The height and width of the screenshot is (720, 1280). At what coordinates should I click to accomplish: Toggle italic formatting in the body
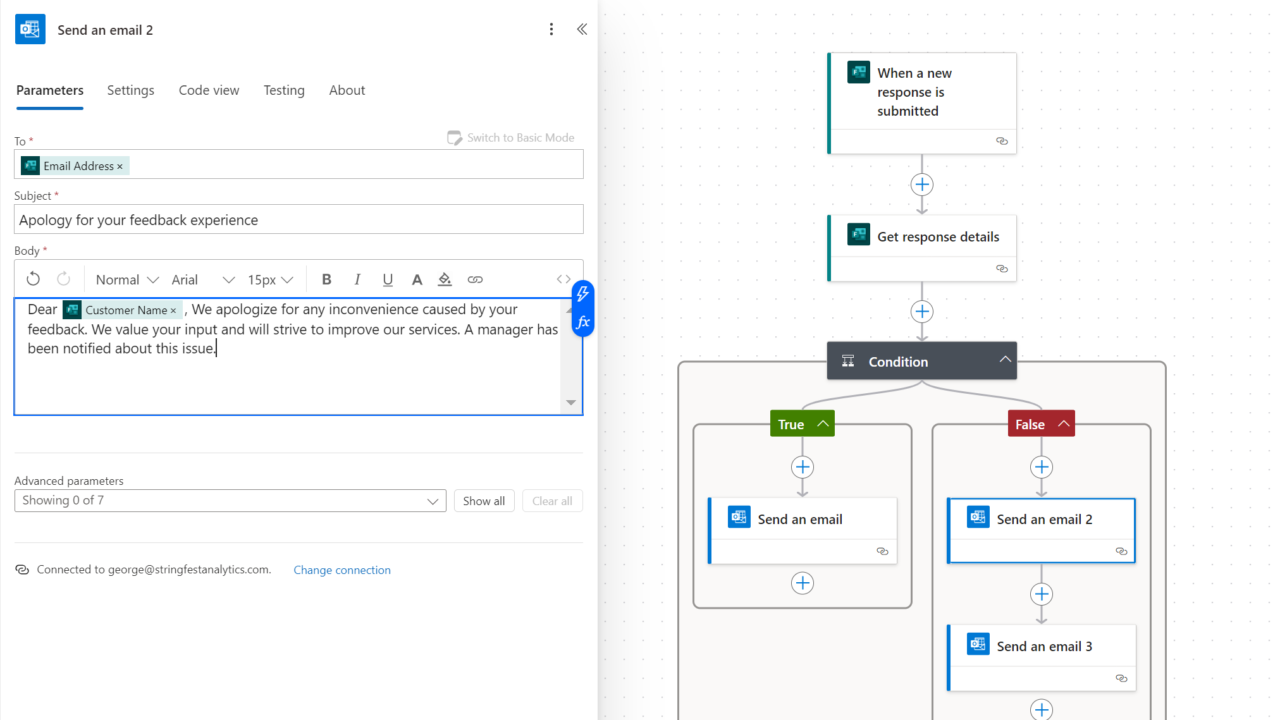[357, 280]
